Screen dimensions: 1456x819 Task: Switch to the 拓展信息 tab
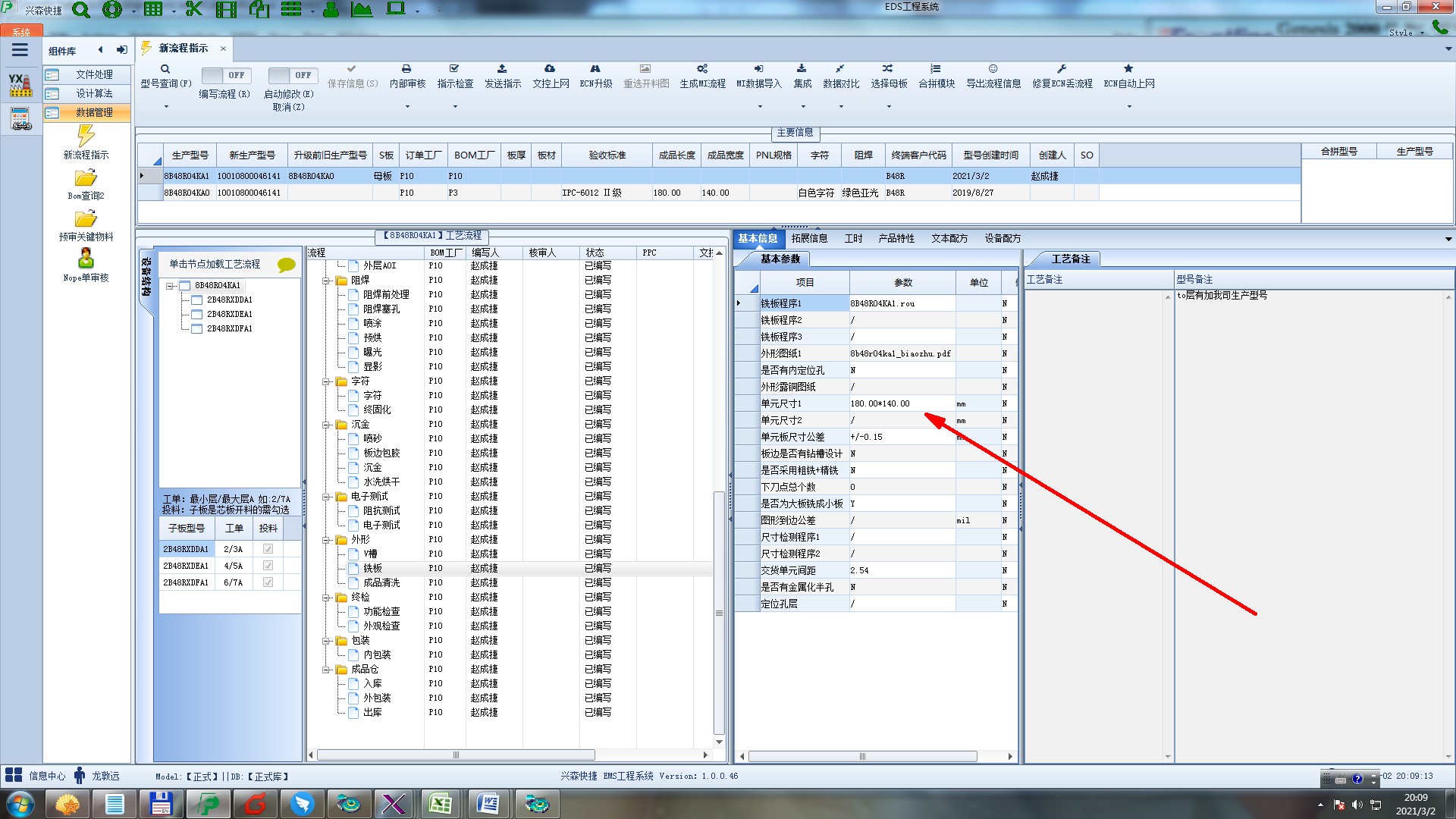[x=809, y=238]
